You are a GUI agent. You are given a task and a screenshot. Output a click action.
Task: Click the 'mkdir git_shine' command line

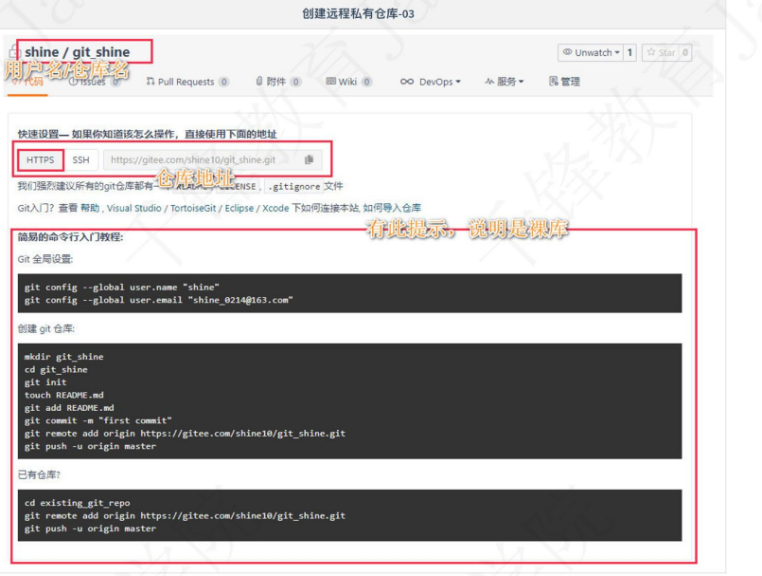pyautogui.click(x=64, y=357)
